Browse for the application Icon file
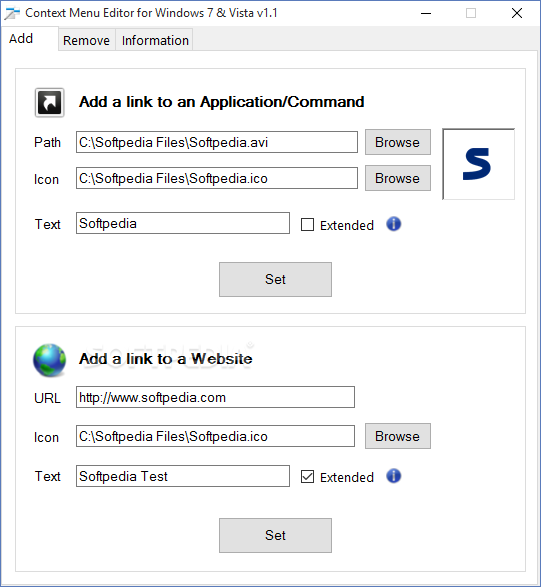541x587 pixels. 398,178
